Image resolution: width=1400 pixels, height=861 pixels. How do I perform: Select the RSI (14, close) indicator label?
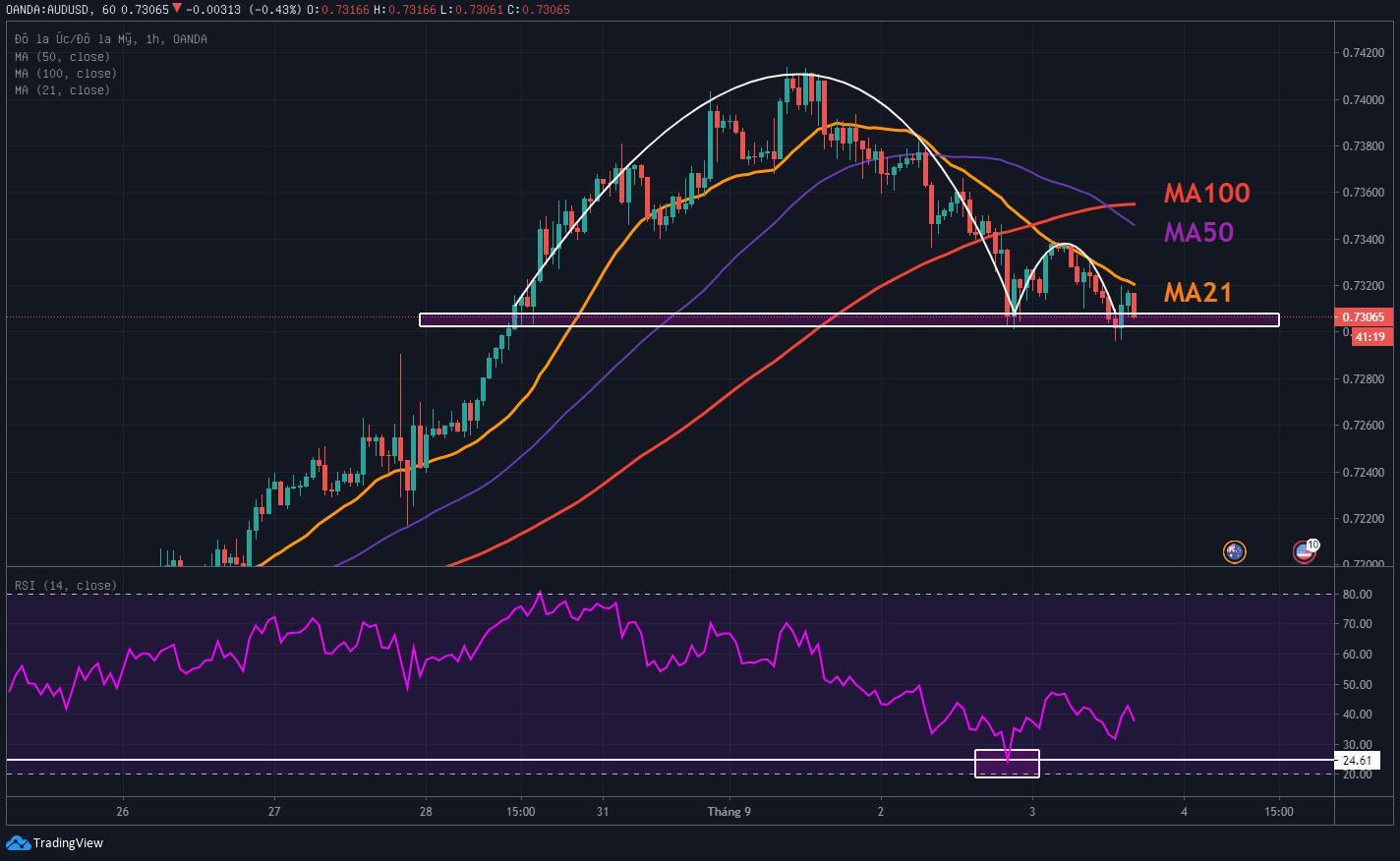66,586
